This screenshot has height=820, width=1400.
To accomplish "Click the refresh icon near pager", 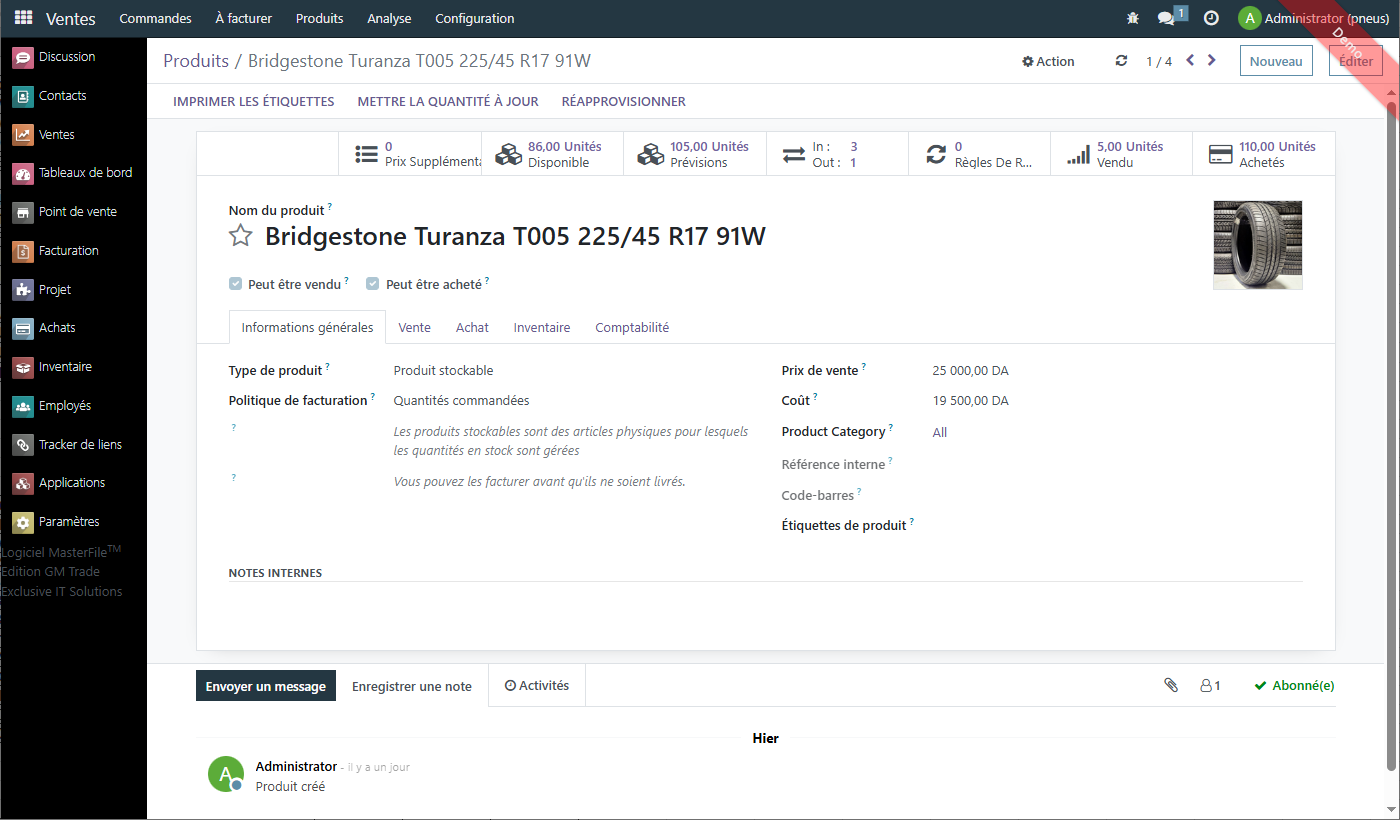I will 1122,61.
